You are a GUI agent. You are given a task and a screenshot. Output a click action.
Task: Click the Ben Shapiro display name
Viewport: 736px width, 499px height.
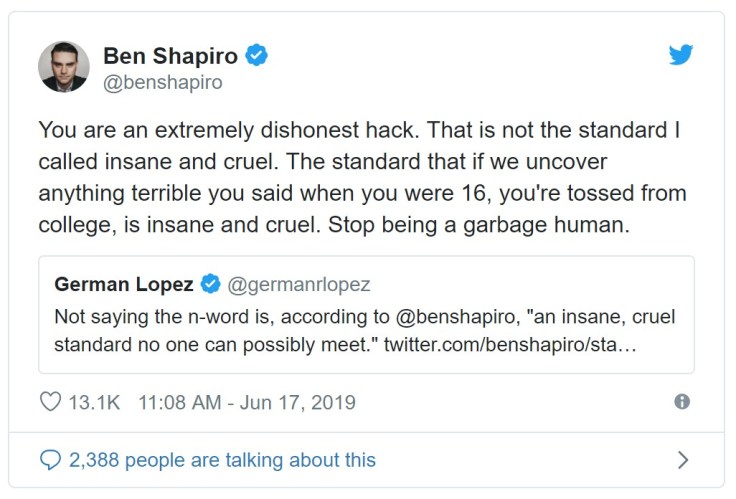(x=169, y=56)
